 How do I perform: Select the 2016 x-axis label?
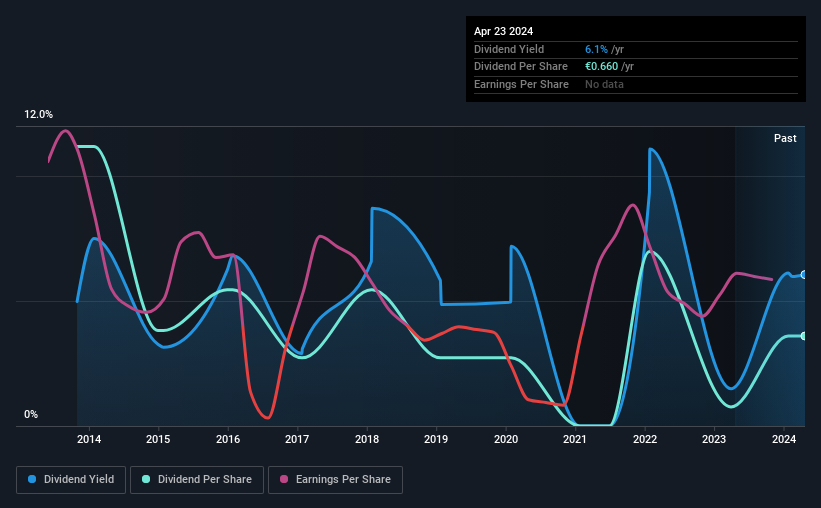(x=228, y=439)
